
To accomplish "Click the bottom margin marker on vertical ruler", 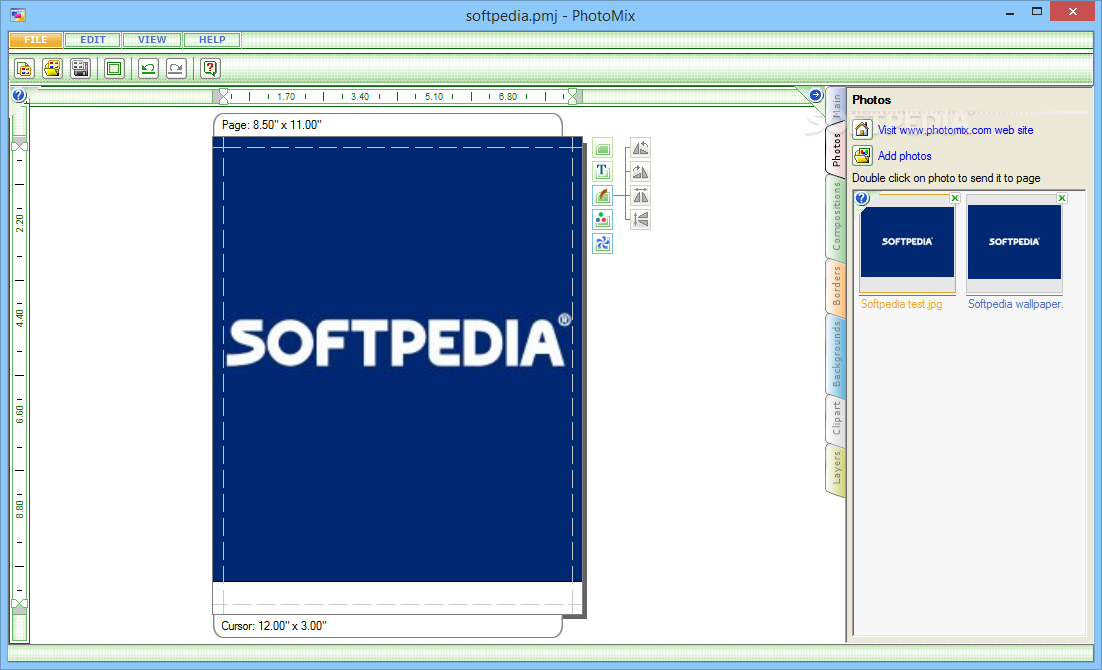I will pos(19,604).
